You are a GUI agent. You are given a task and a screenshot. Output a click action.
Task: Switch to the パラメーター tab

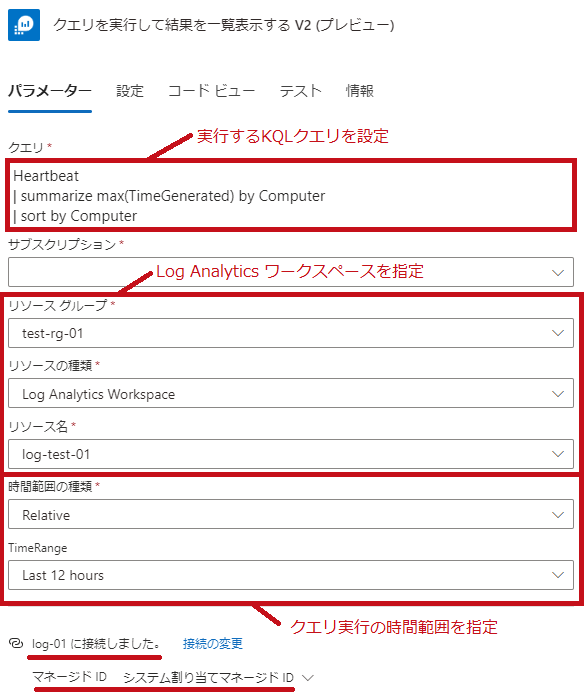(x=50, y=91)
